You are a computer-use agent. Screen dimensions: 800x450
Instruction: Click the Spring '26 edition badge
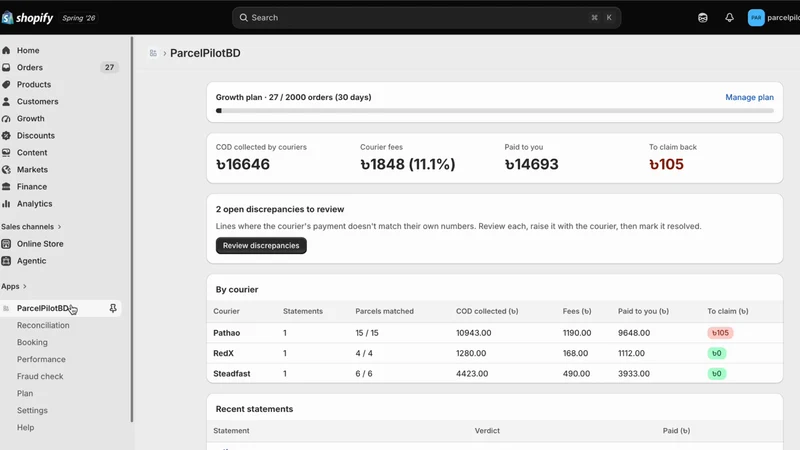tap(79, 18)
